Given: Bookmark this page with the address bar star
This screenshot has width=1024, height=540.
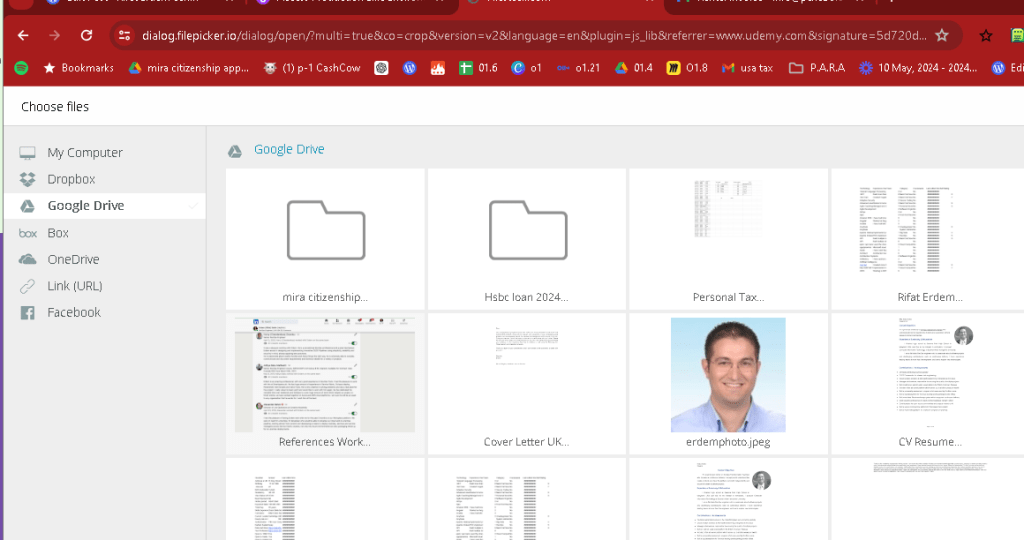Looking at the screenshot, I should (x=942, y=35).
